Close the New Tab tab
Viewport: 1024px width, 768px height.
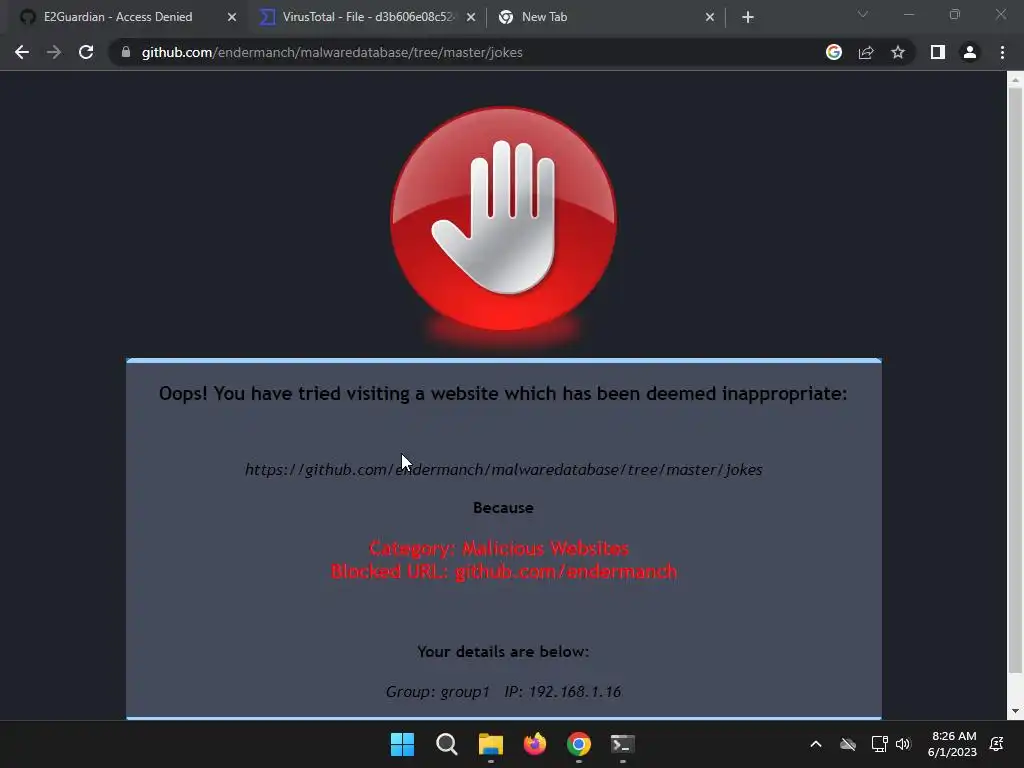[710, 17]
